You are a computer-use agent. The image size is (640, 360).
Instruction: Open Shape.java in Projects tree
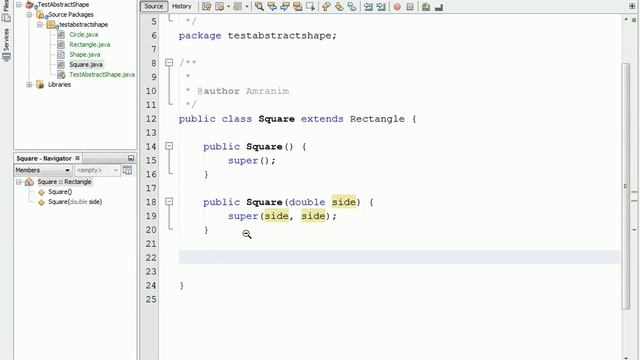pos(84,54)
